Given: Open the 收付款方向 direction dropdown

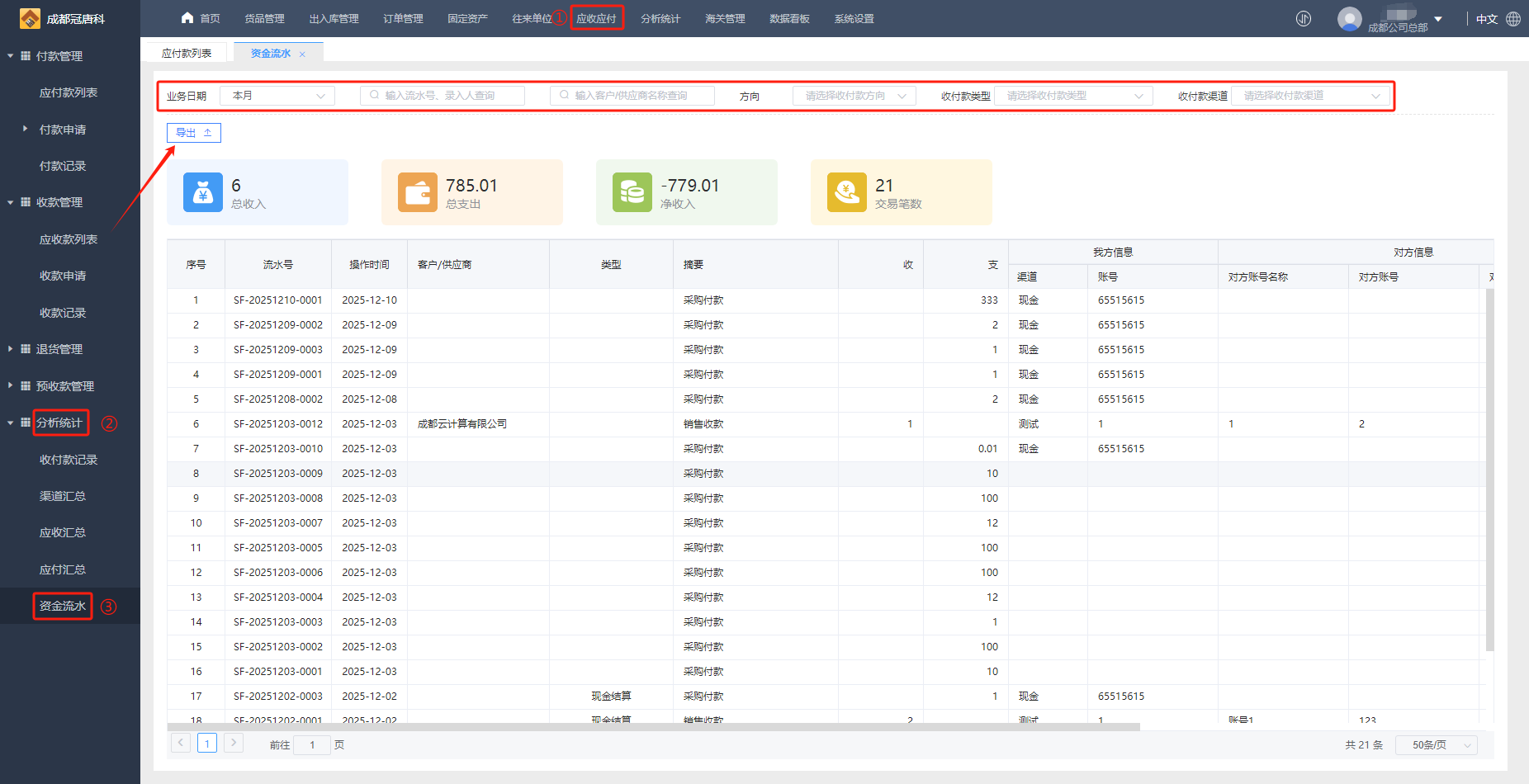Looking at the screenshot, I should pyautogui.click(x=854, y=96).
